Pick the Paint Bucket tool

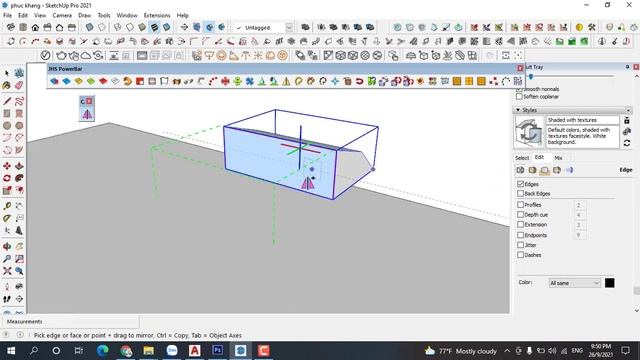7,85
